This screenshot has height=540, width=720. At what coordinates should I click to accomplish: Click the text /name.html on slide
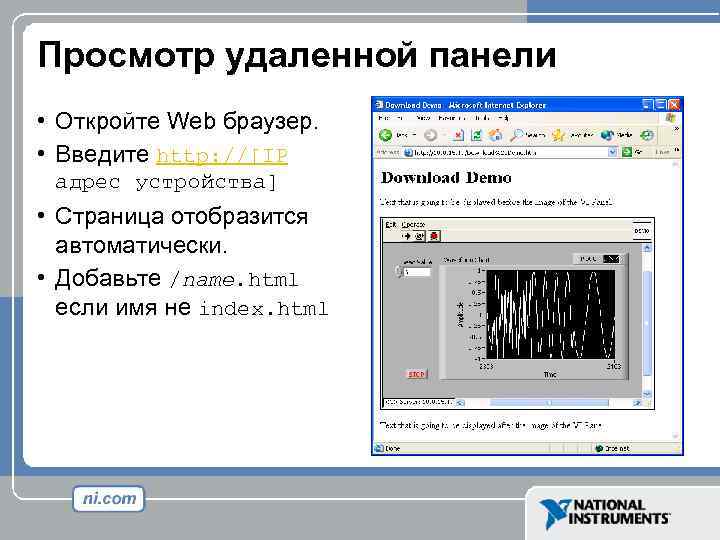pyautogui.click(x=234, y=279)
